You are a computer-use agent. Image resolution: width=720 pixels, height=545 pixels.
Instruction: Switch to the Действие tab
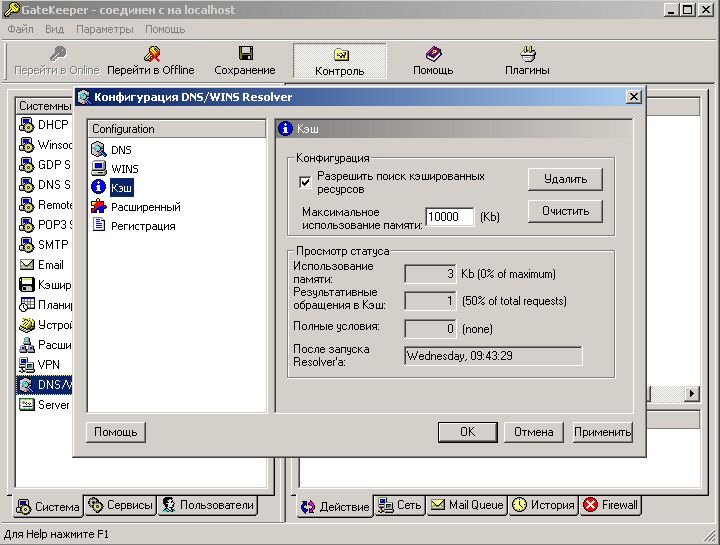pos(335,506)
